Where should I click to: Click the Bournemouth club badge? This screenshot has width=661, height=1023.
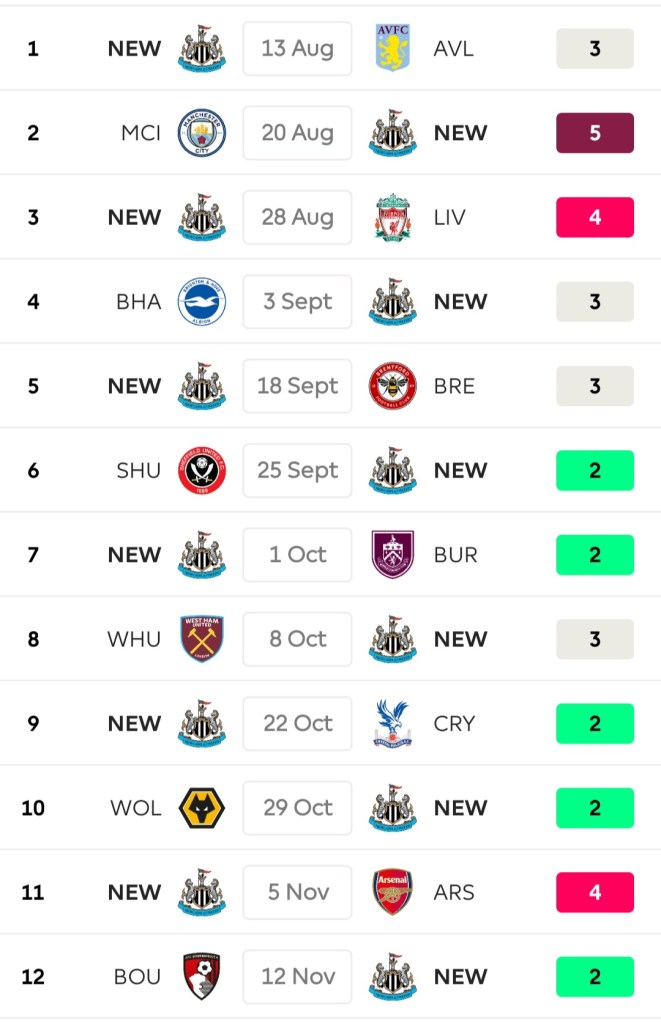point(201,976)
